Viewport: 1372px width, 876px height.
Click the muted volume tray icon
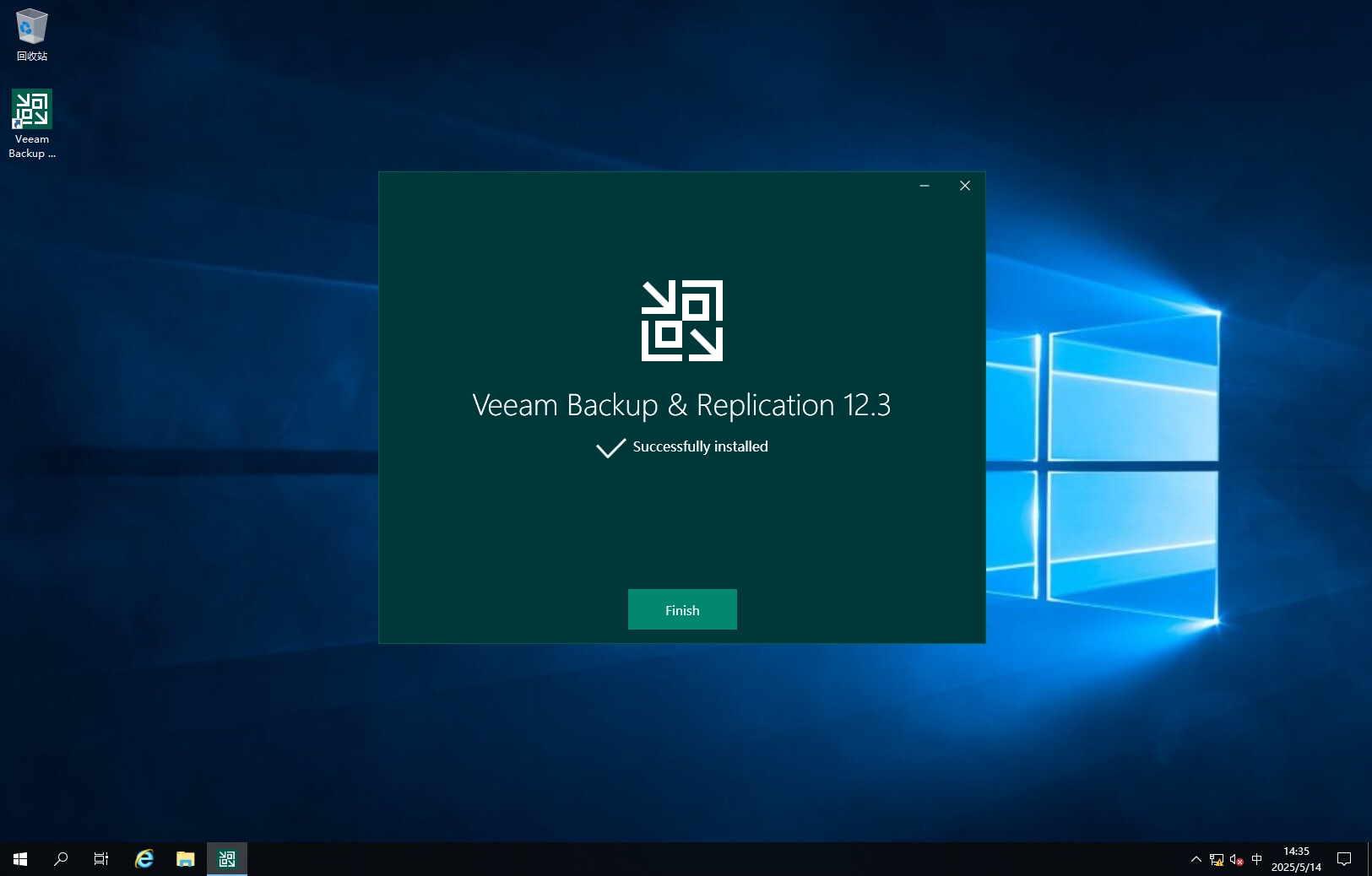coord(1237,859)
